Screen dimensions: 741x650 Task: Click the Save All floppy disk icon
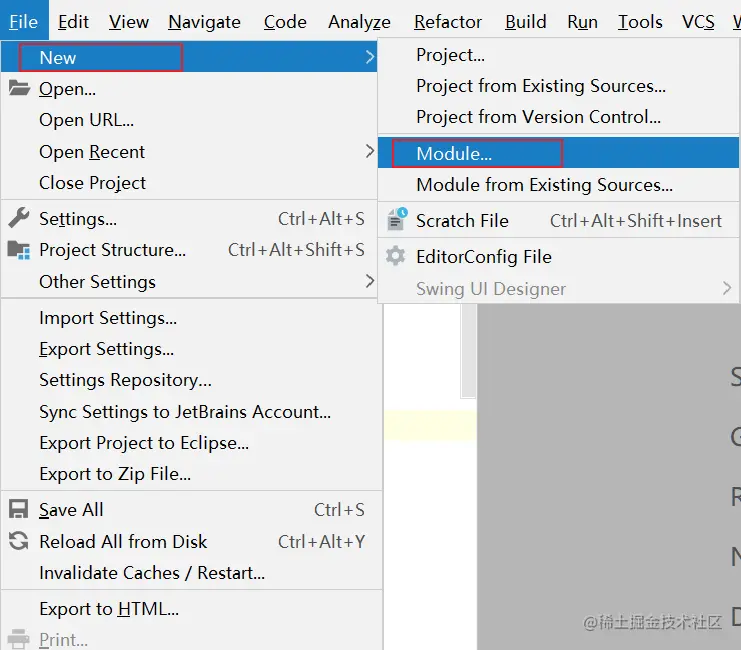(19, 509)
